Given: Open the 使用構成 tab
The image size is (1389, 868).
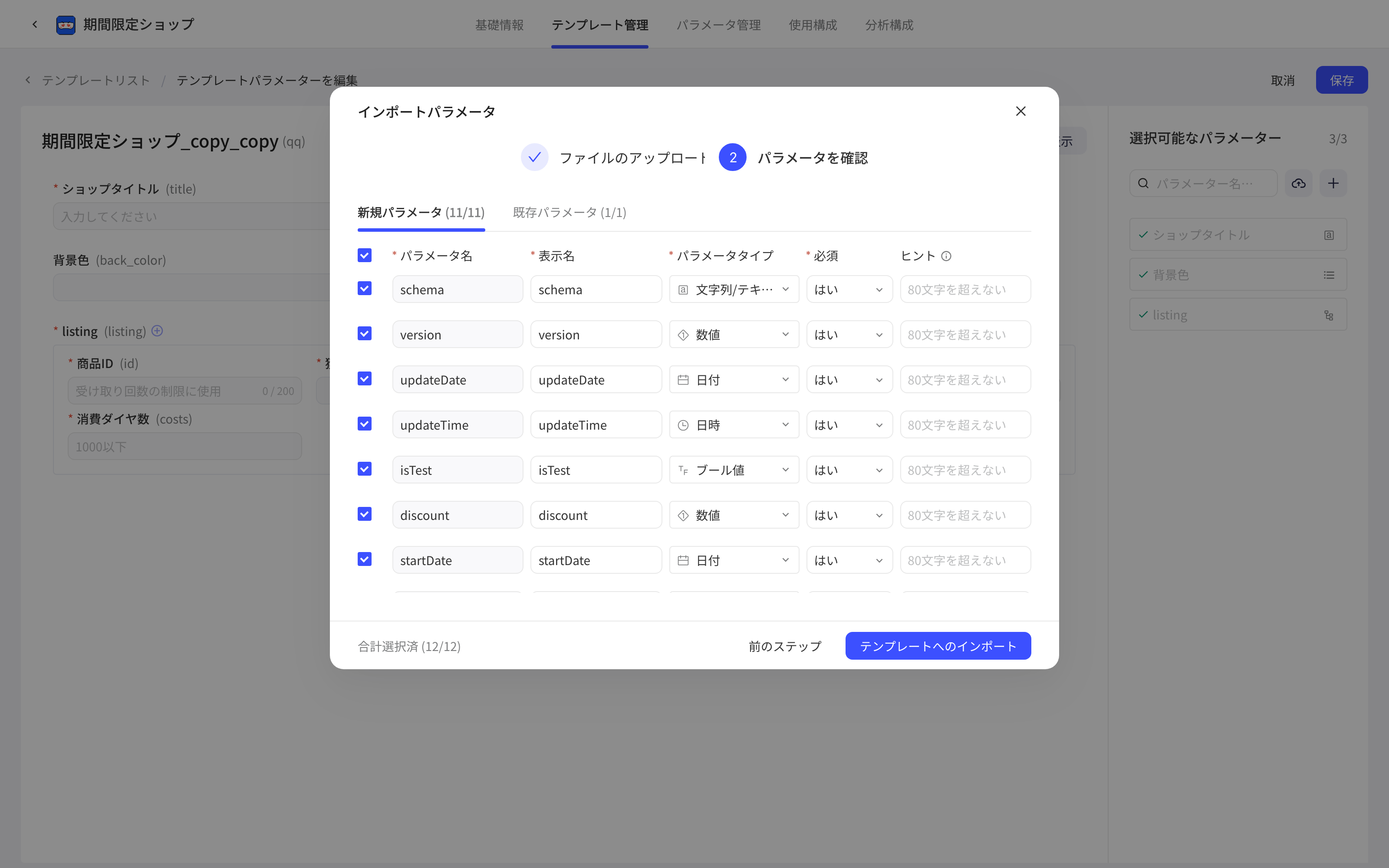Looking at the screenshot, I should (x=813, y=25).
